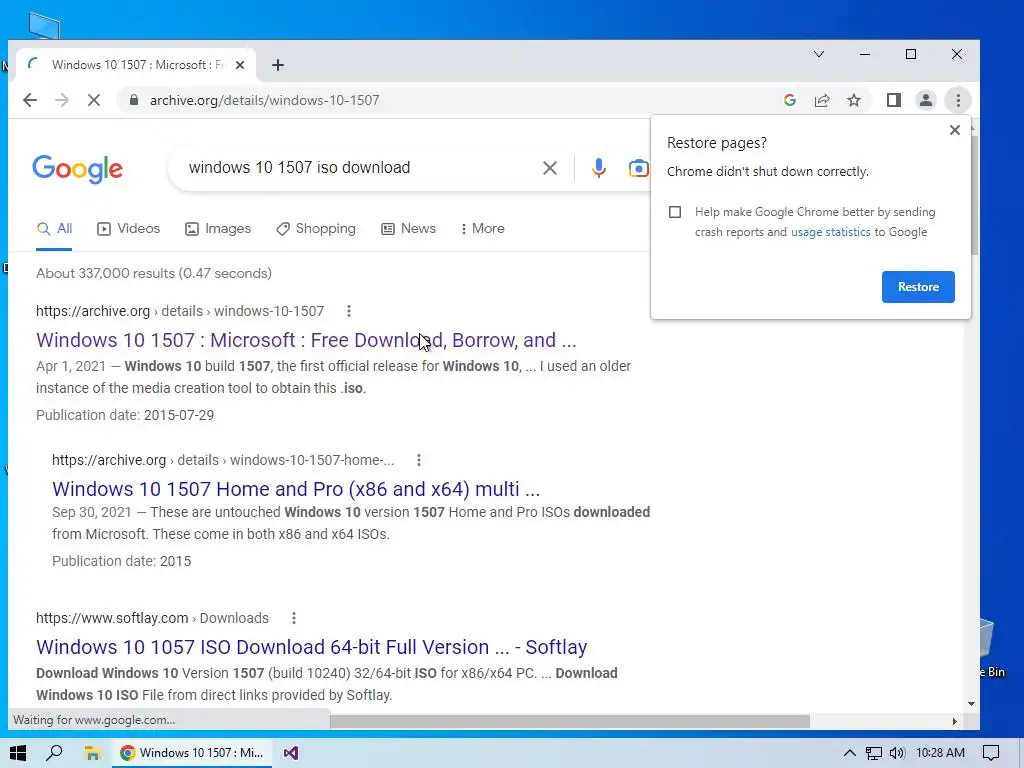1024x768 pixels.
Task: Open Chrome's three-dot menu
Action: pyautogui.click(x=958, y=100)
